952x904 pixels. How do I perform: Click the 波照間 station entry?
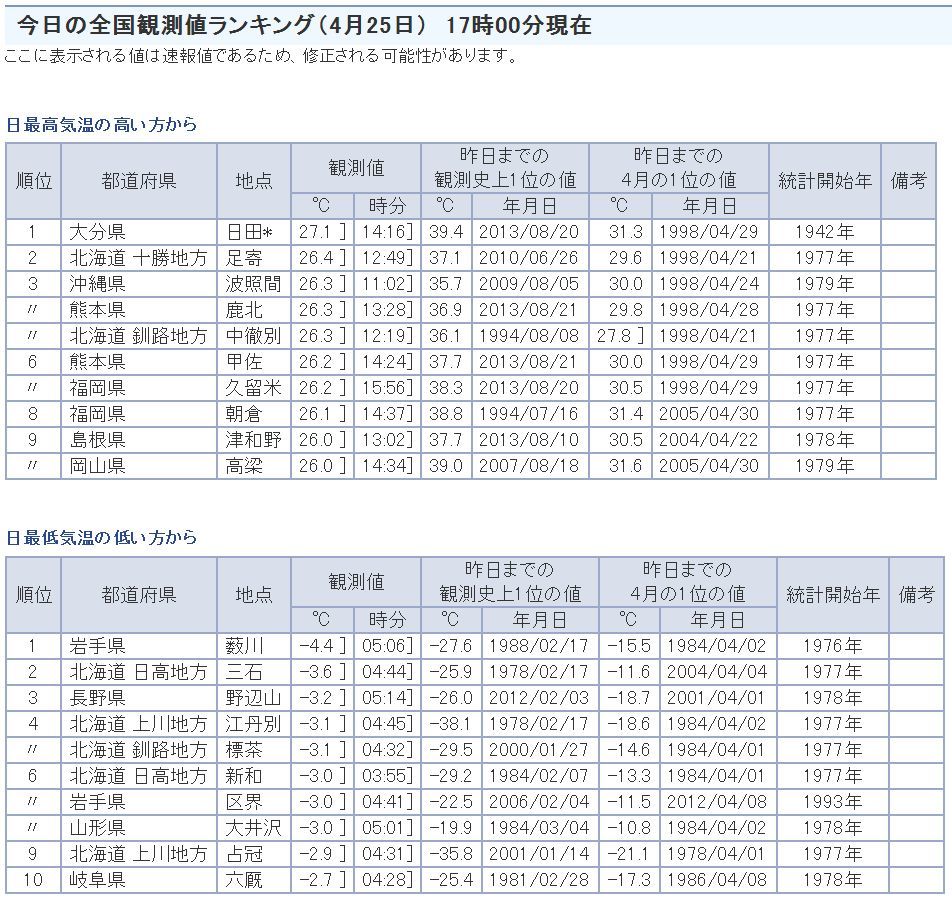point(253,284)
